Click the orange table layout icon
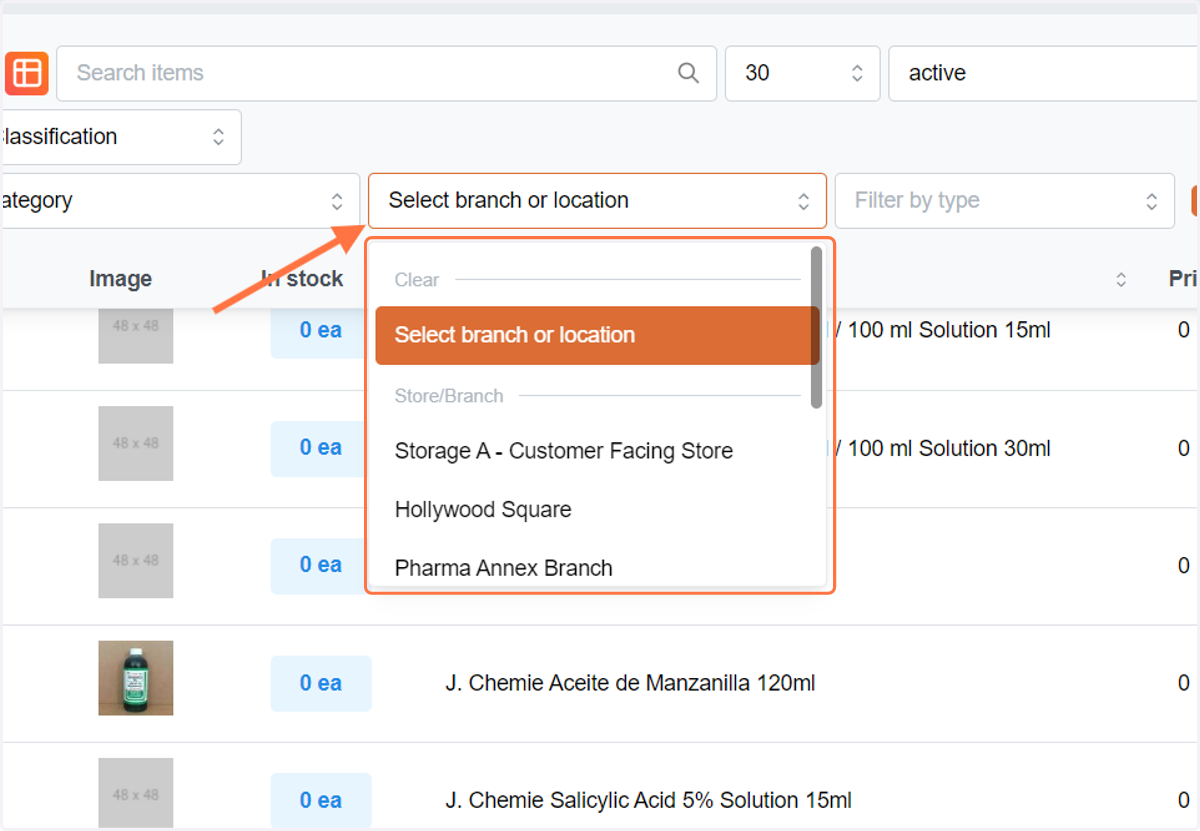 pyautogui.click(x=26, y=73)
